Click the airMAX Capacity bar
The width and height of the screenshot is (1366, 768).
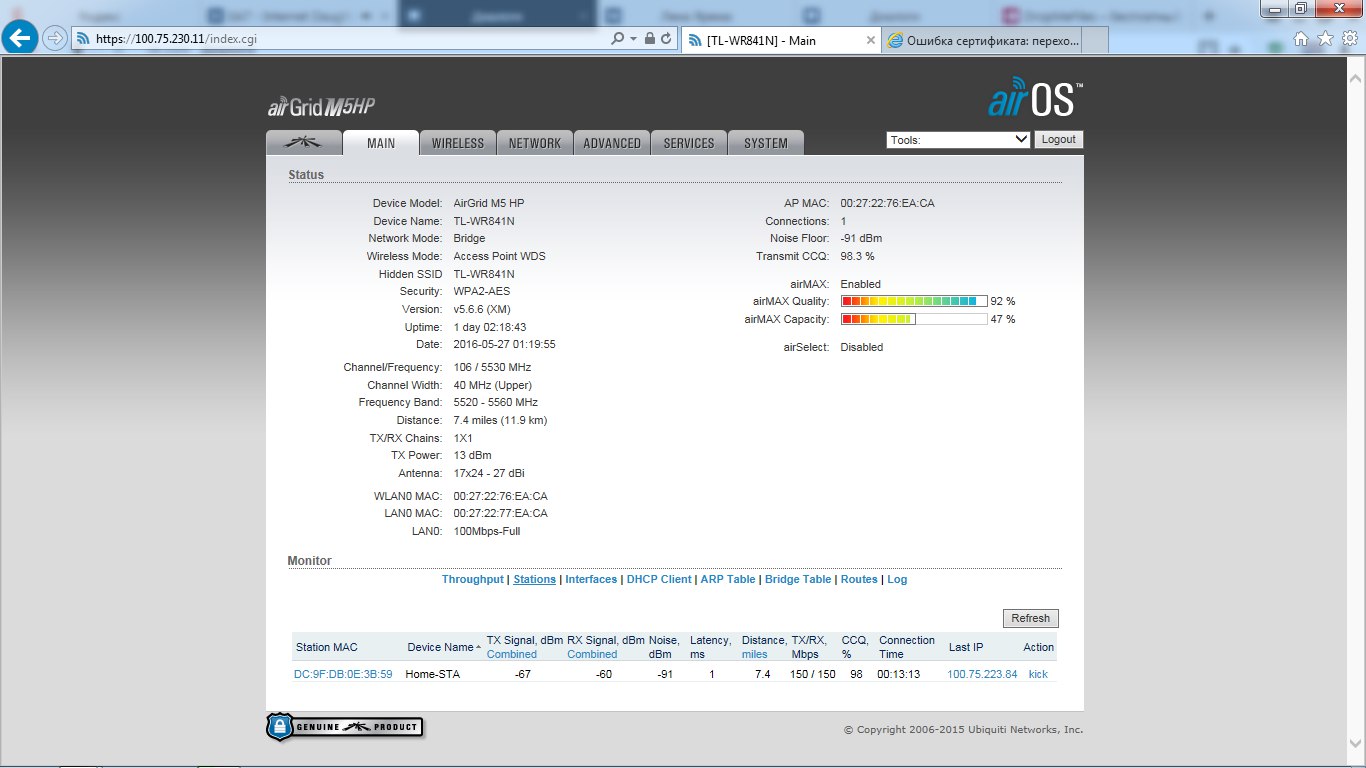point(914,319)
